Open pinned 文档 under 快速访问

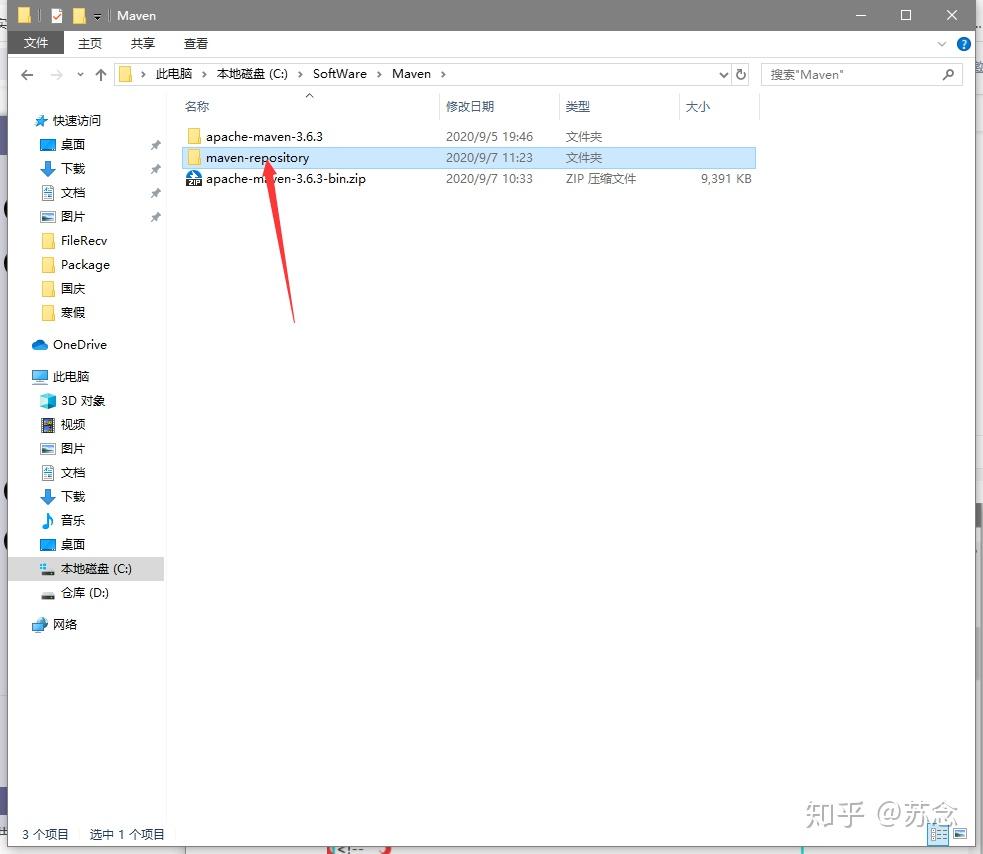[x=73, y=192]
